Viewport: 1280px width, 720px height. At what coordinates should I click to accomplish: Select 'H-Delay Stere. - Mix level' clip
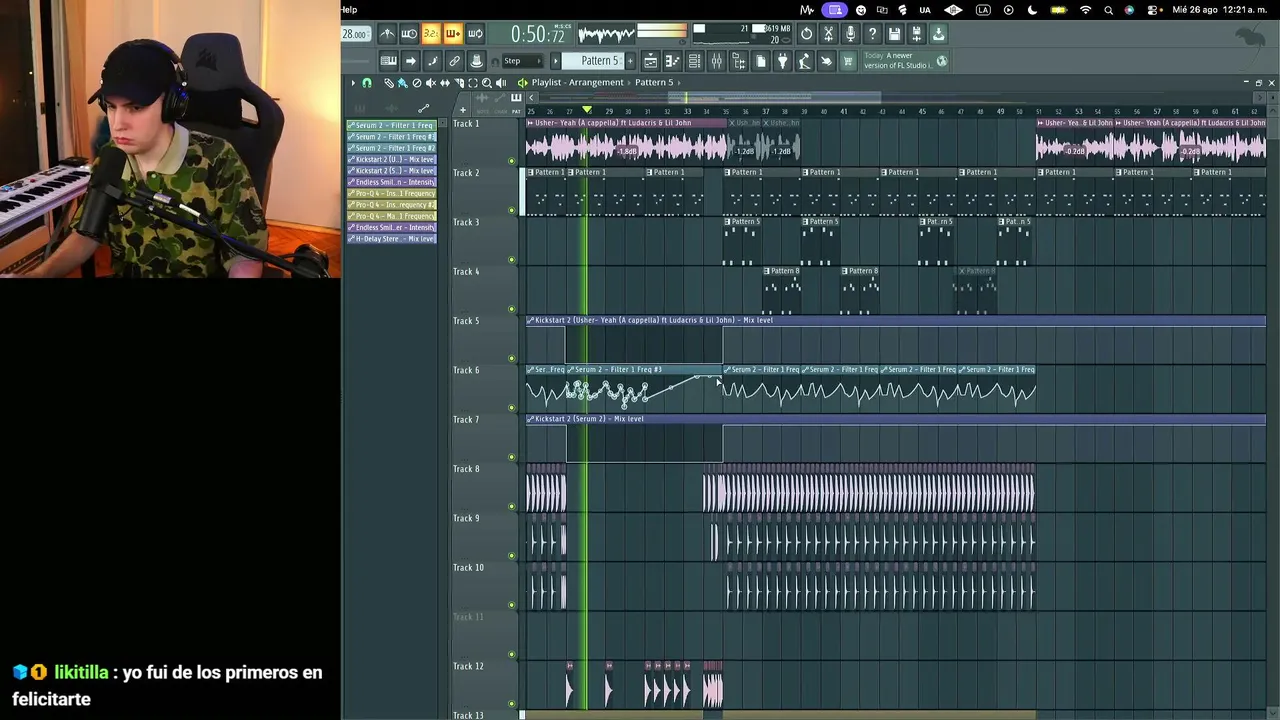coord(392,239)
